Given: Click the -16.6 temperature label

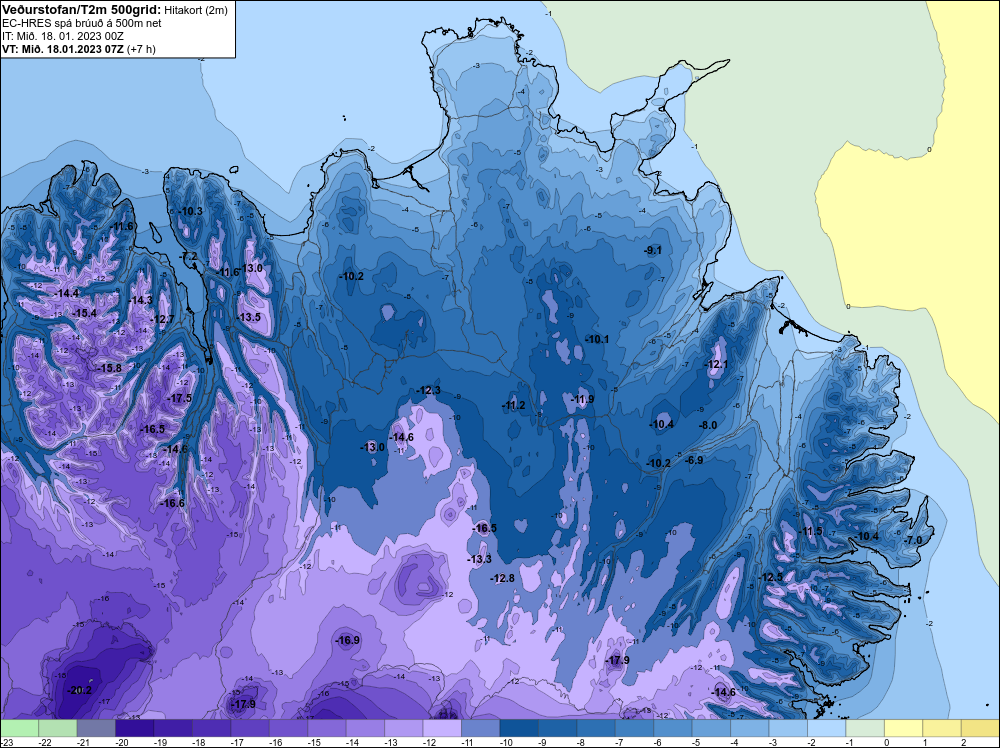Looking at the screenshot, I should pos(172,504).
